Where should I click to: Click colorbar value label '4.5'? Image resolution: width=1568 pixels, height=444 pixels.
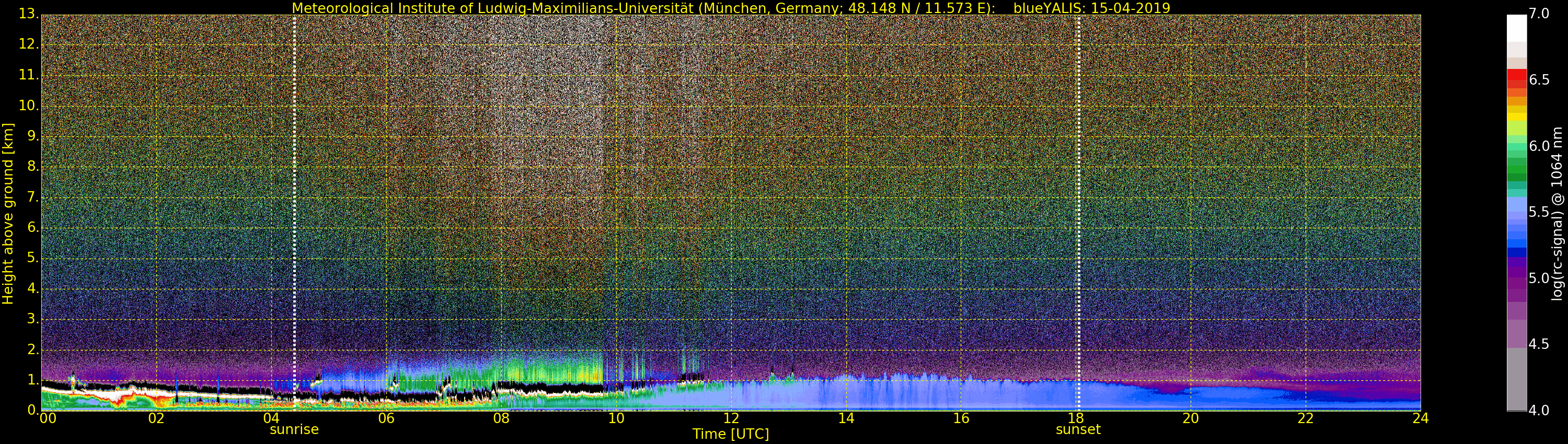[x=1539, y=344]
